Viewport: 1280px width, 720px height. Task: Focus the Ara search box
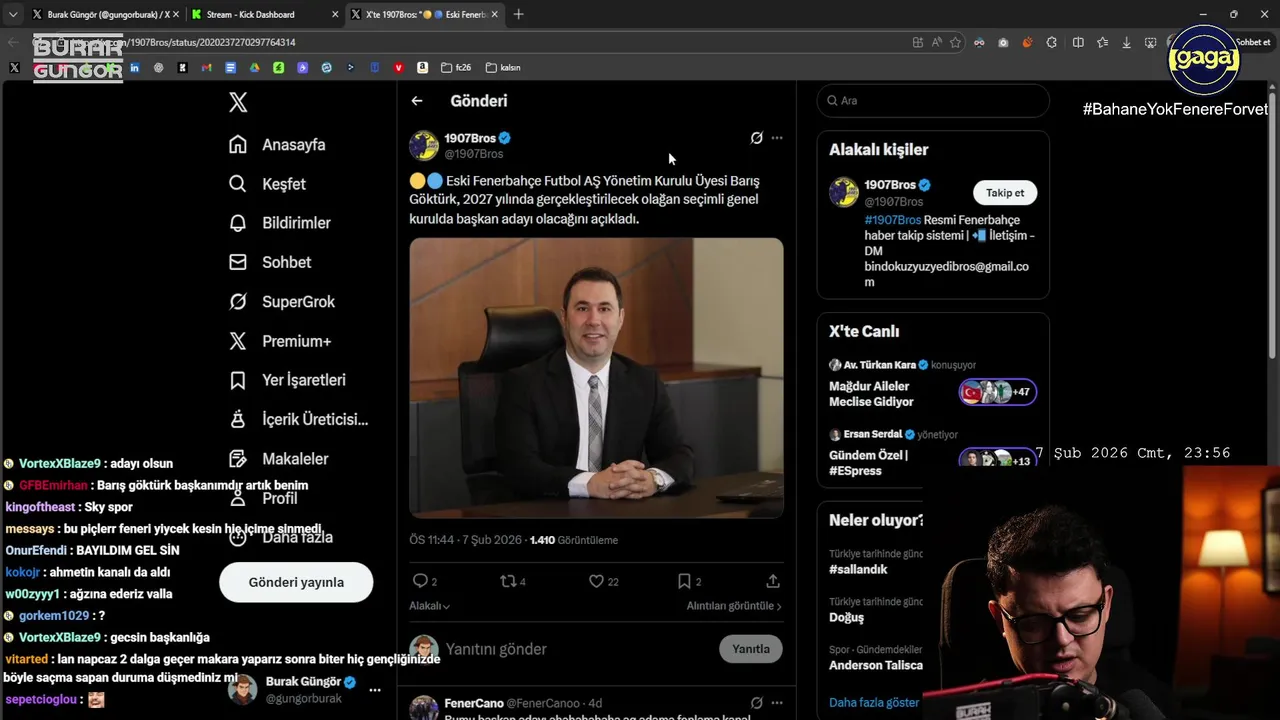[933, 101]
